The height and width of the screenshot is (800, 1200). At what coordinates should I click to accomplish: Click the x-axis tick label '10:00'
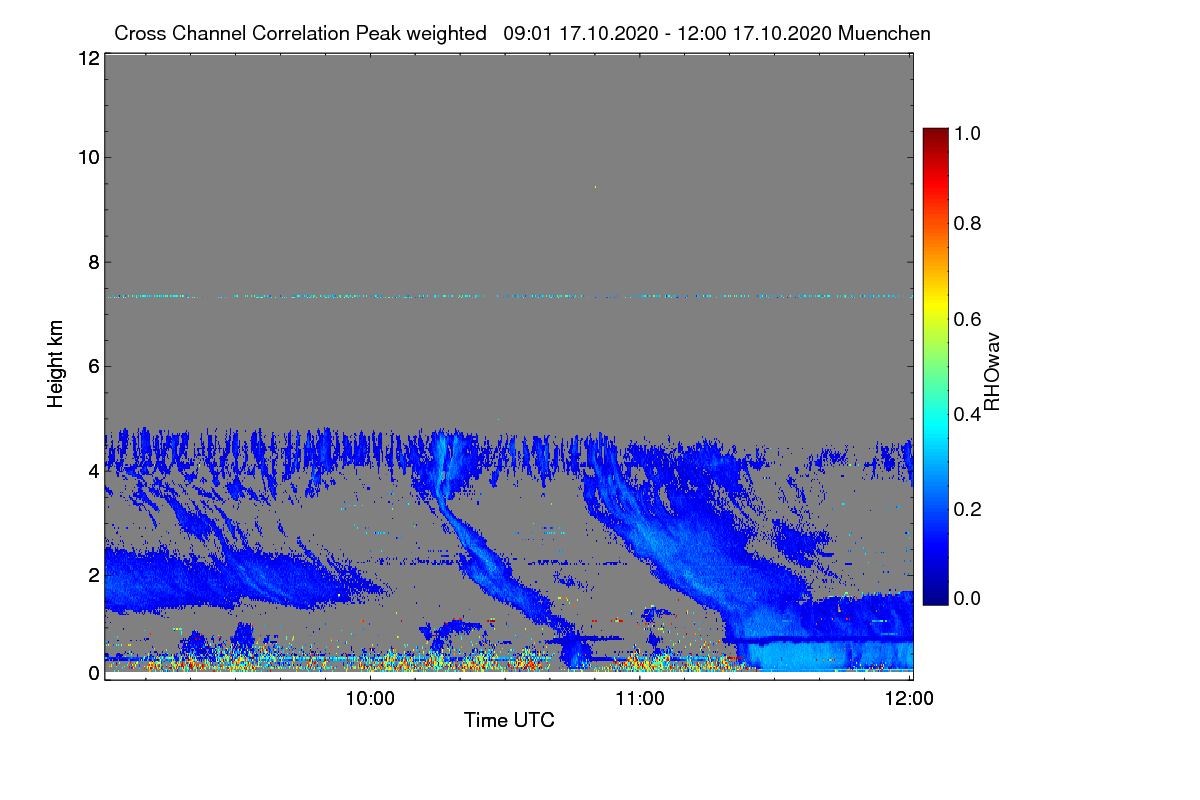pos(370,698)
